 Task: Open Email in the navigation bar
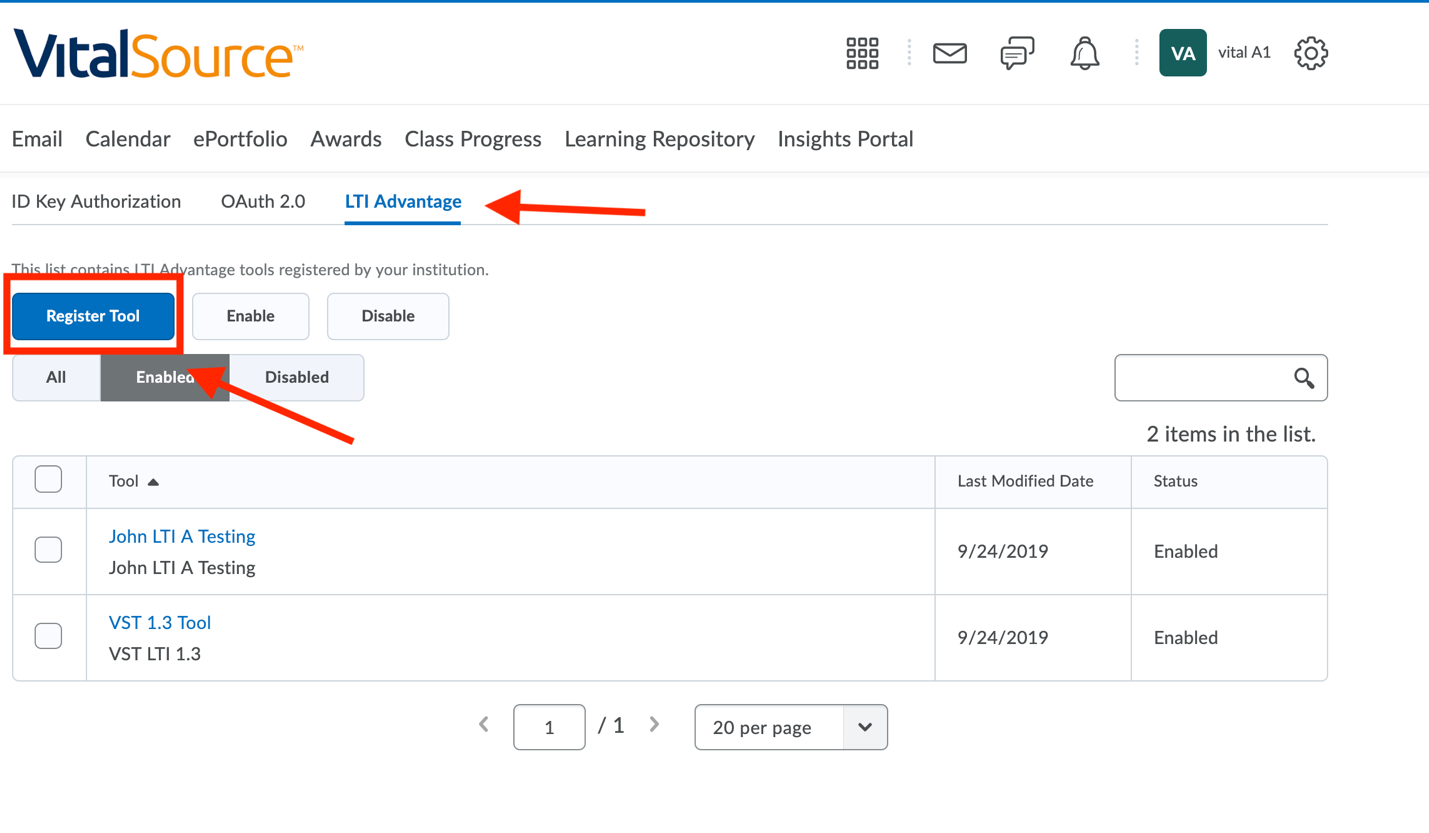coord(37,139)
